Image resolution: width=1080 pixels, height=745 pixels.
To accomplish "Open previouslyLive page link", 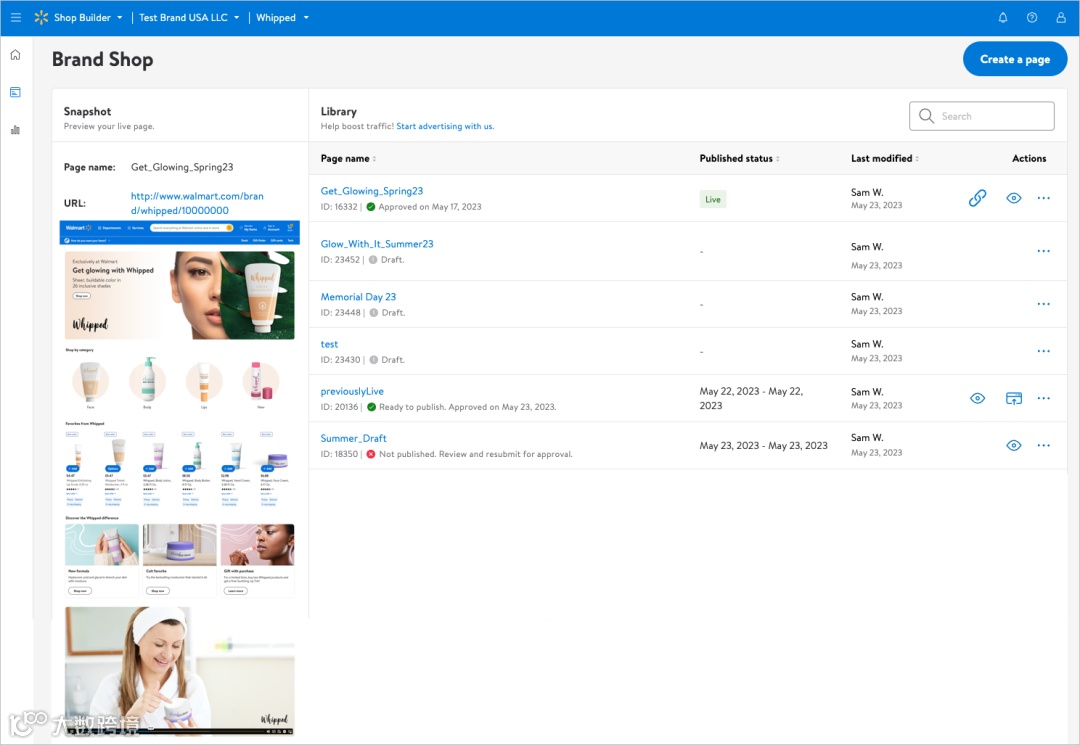I will (x=352, y=391).
